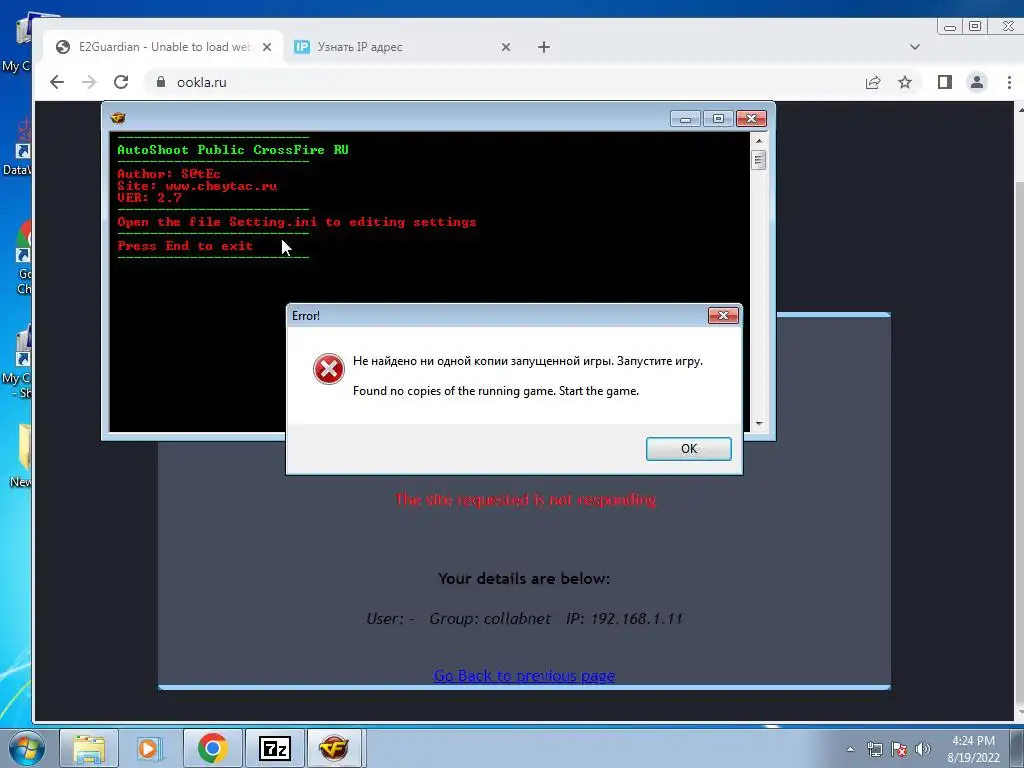Open Windows Media Player from the taskbar
The height and width of the screenshot is (768, 1024).
(149, 748)
